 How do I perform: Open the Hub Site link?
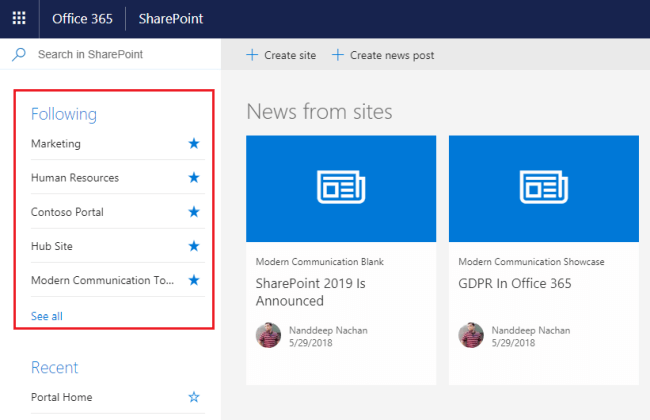[x=52, y=246]
